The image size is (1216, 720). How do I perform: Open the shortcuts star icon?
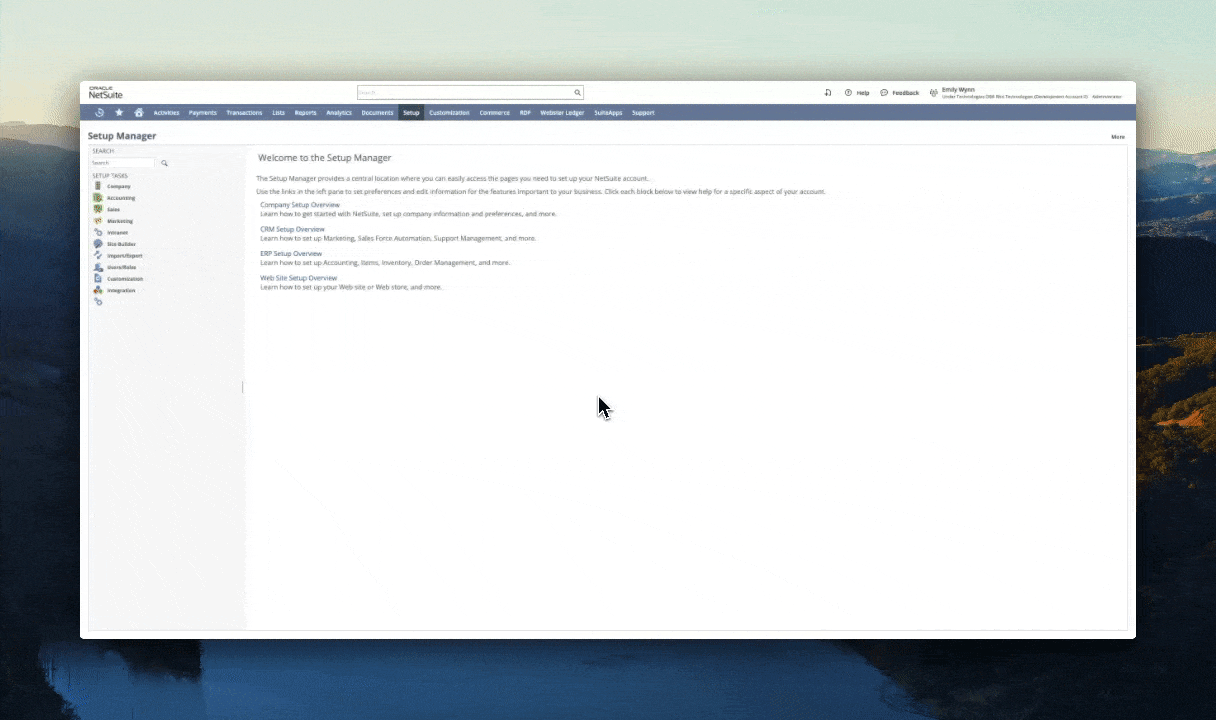[119, 112]
